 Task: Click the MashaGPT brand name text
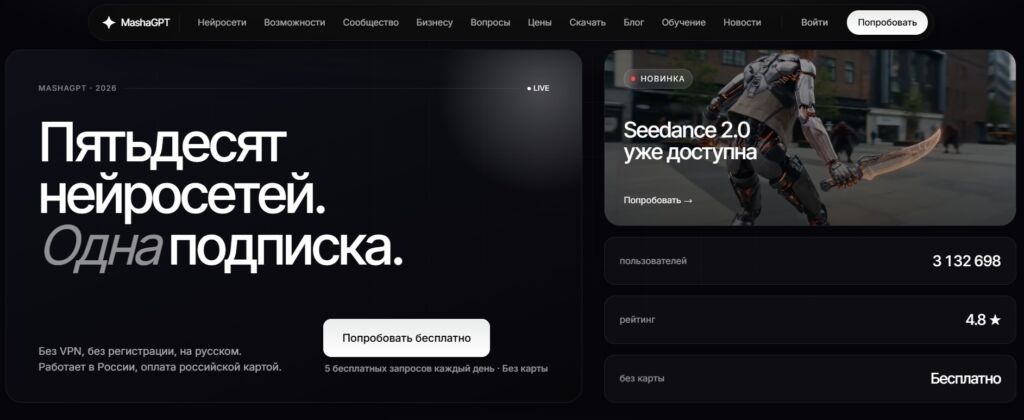coord(145,22)
